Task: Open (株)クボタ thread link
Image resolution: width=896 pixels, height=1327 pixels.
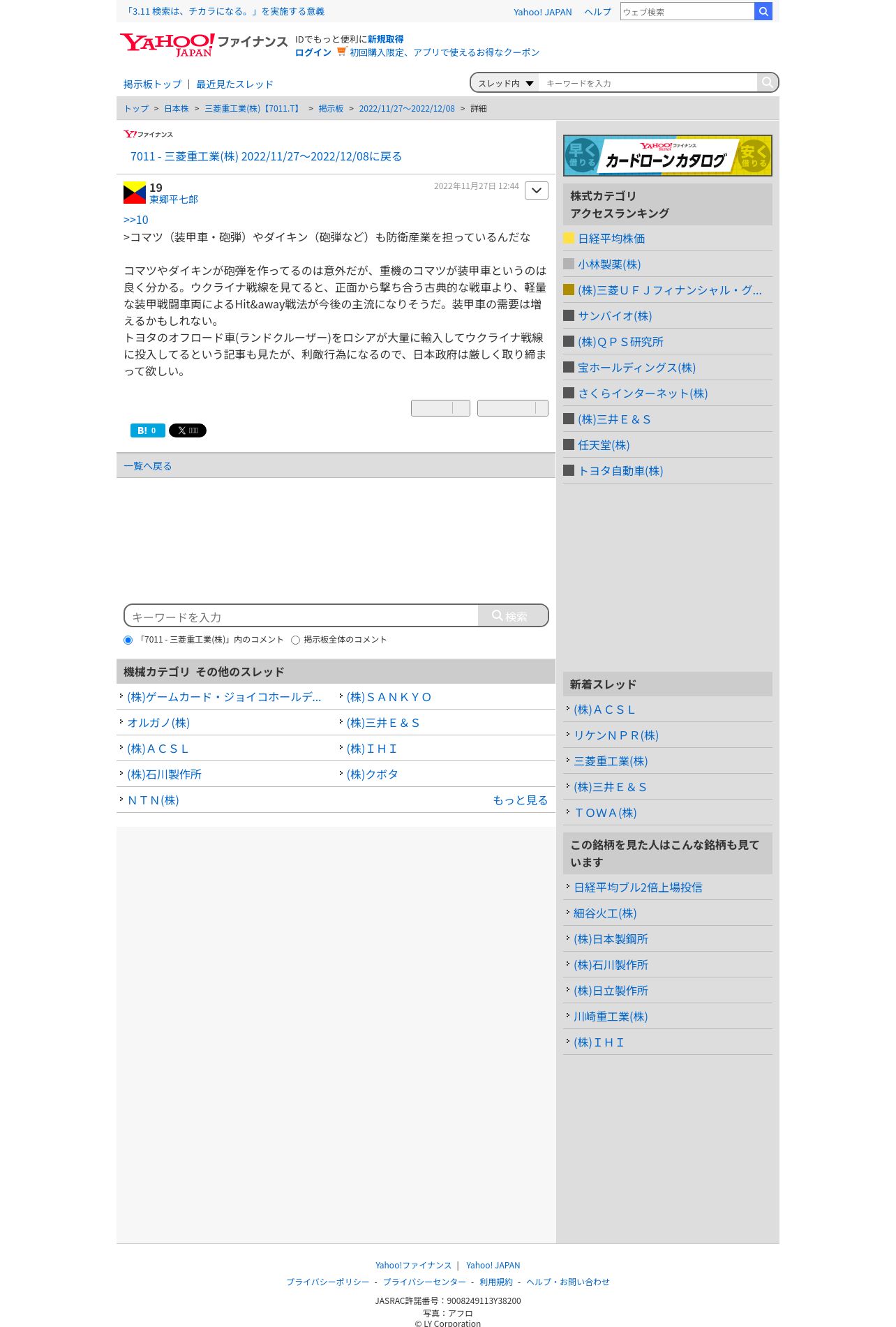Action: [372, 774]
